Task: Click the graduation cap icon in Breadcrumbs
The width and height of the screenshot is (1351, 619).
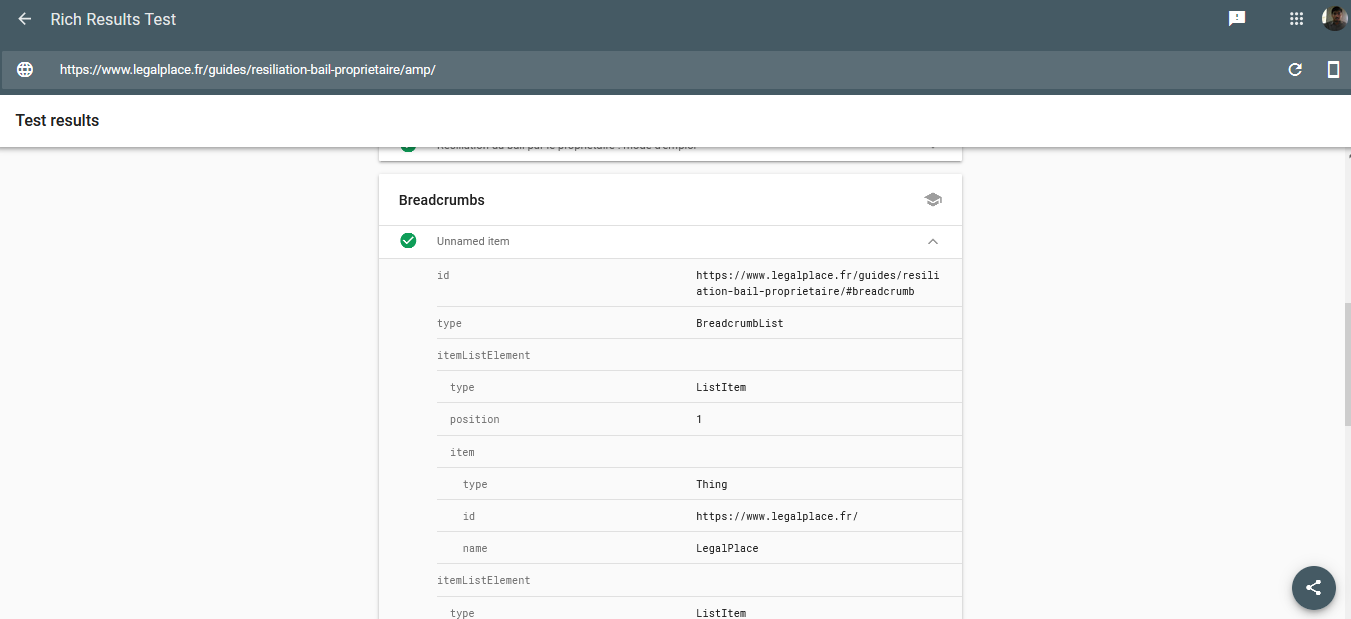Action: (x=933, y=200)
